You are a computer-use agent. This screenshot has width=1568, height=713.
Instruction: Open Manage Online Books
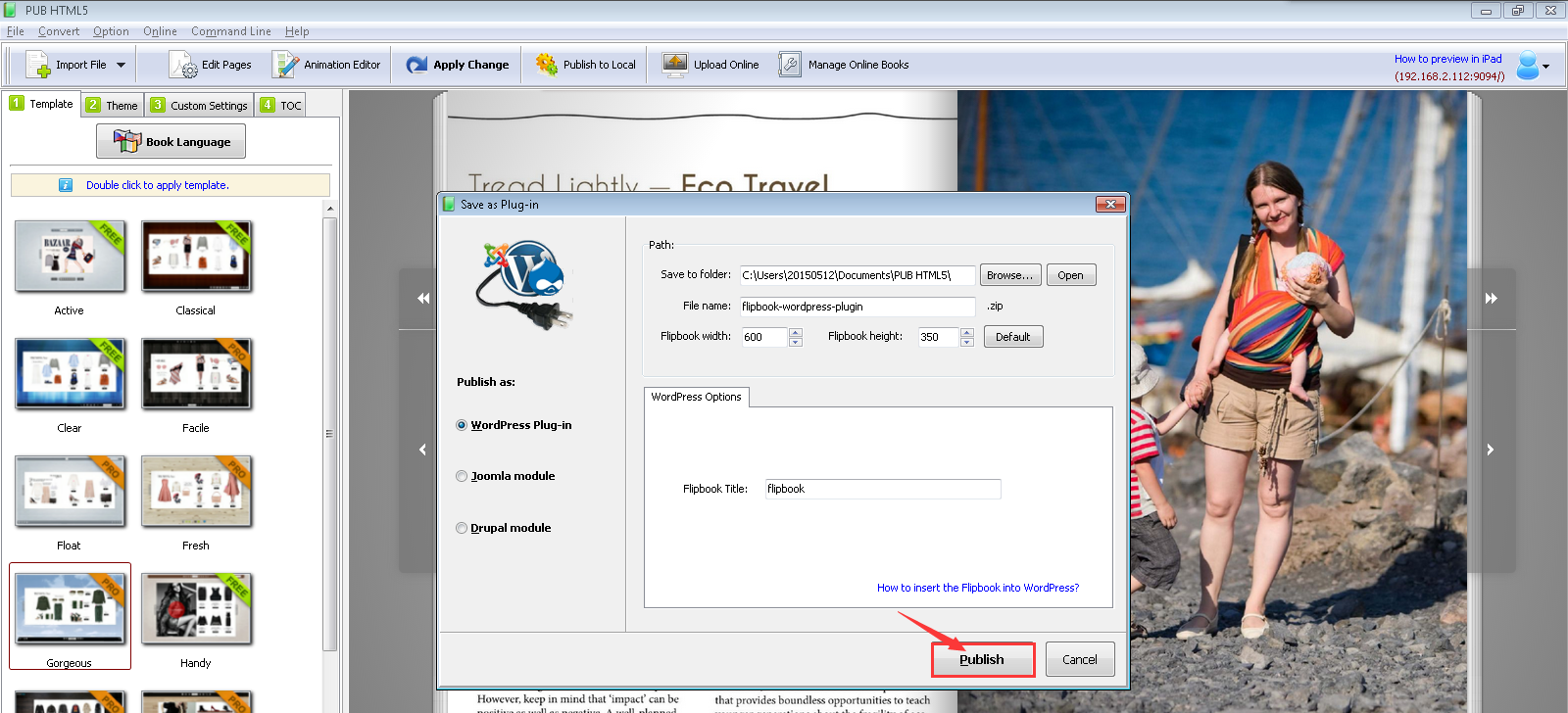pyautogui.click(x=844, y=65)
